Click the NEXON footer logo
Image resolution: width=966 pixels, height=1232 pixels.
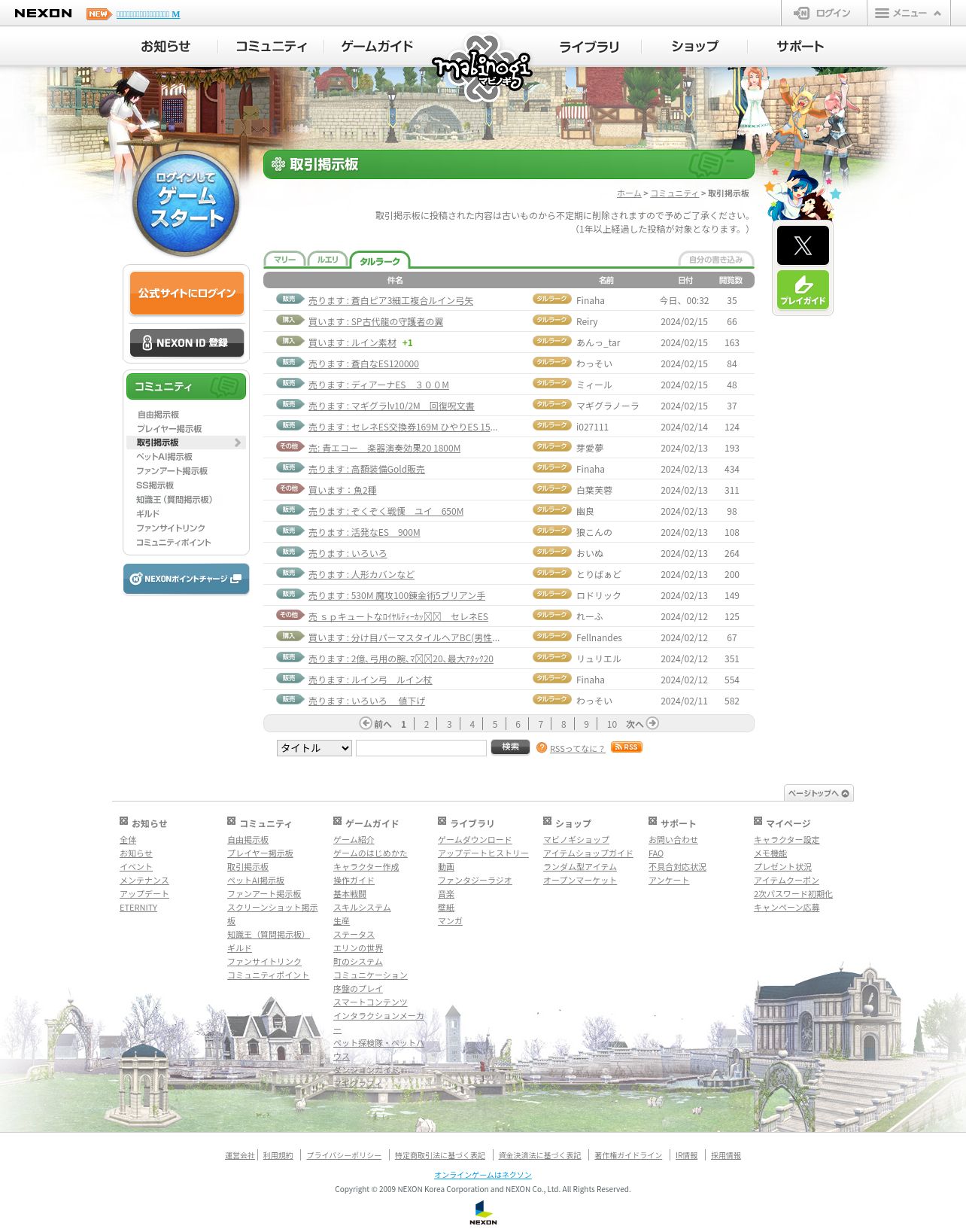(483, 1212)
